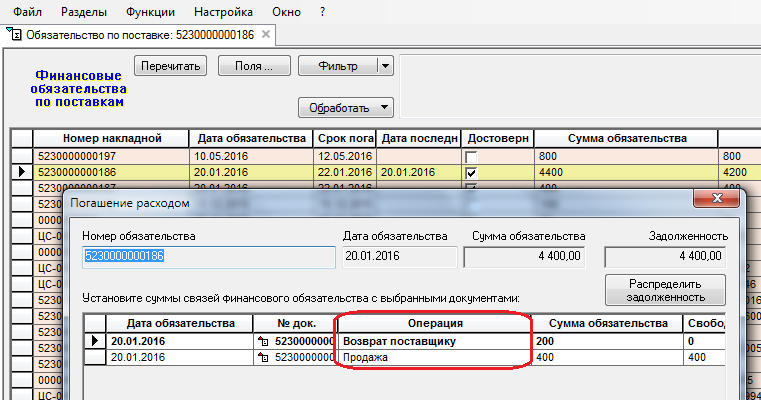The width and height of the screenshot is (761, 400).
Task: Click the Дата последн column header
Action: point(419,138)
